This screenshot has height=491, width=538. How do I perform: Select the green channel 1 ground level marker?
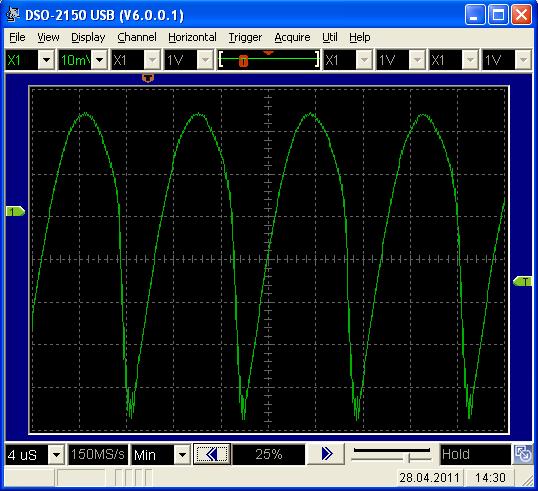click(x=15, y=211)
